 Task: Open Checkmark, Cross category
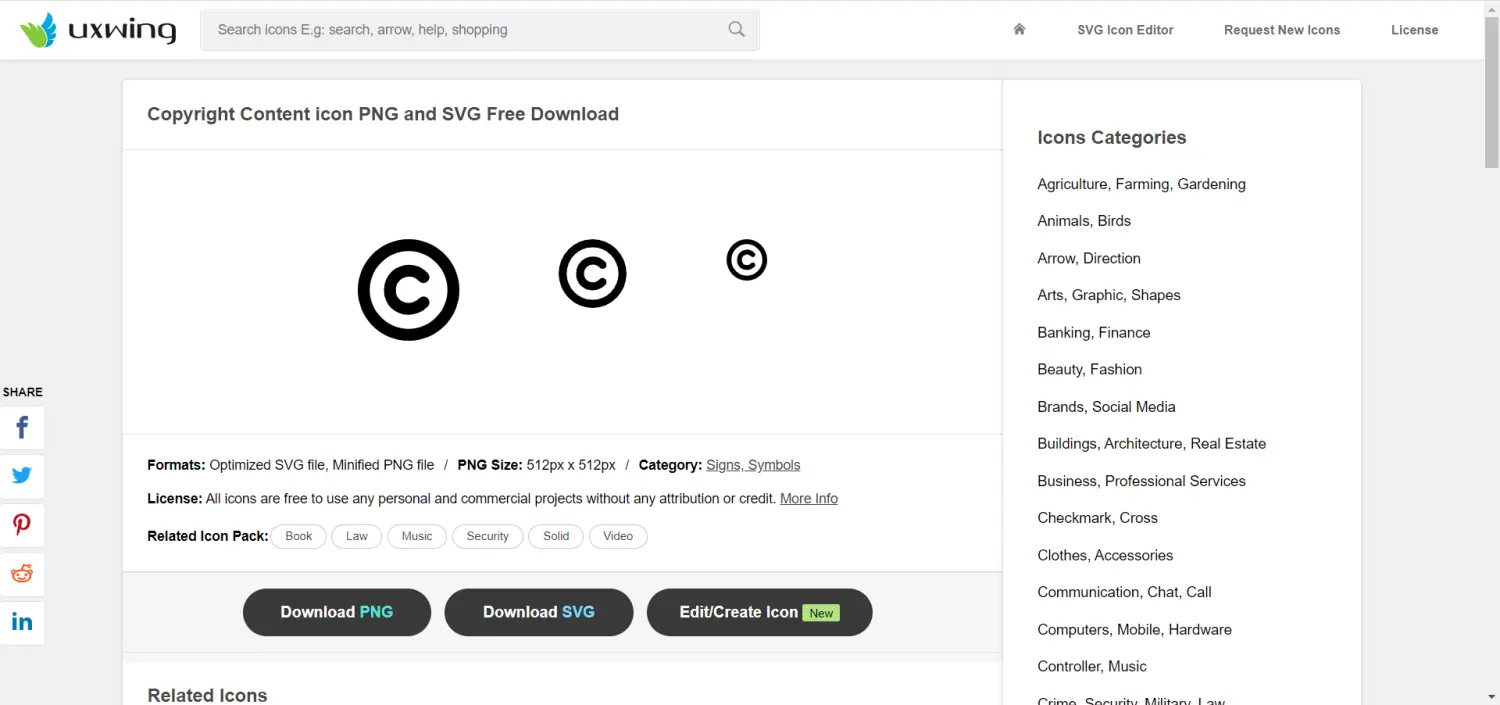point(1097,518)
